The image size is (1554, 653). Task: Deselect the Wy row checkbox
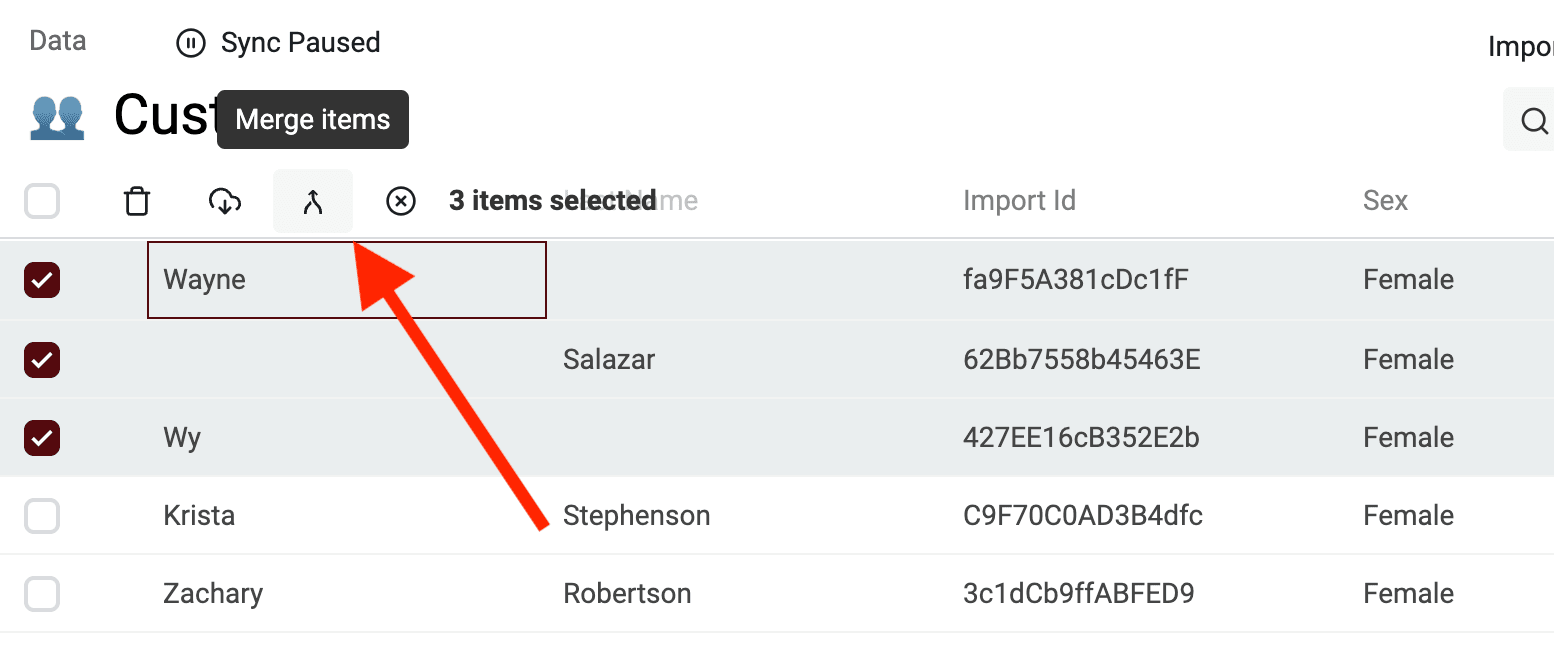click(41, 437)
